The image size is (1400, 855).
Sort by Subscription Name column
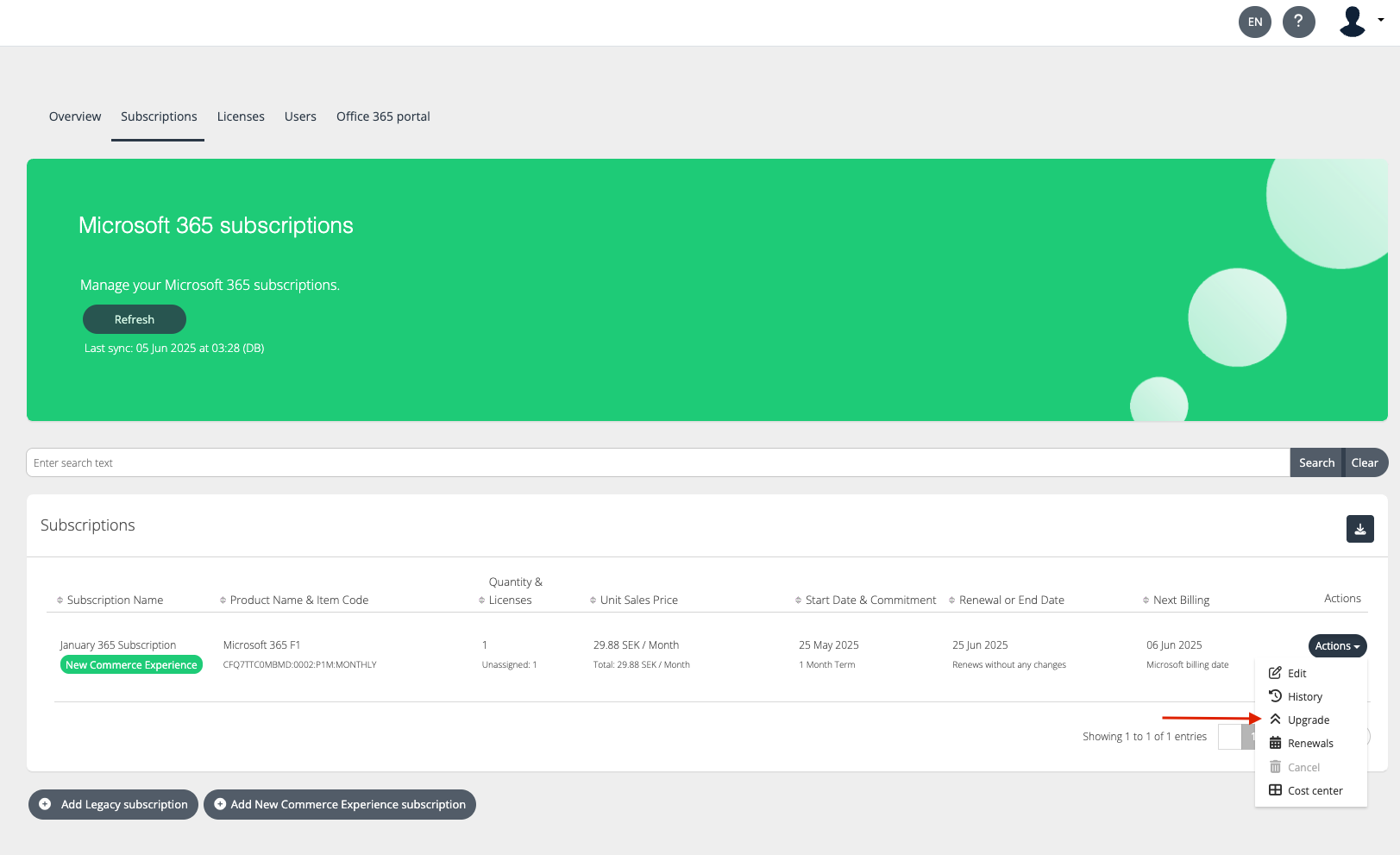(x=115, y=600)
